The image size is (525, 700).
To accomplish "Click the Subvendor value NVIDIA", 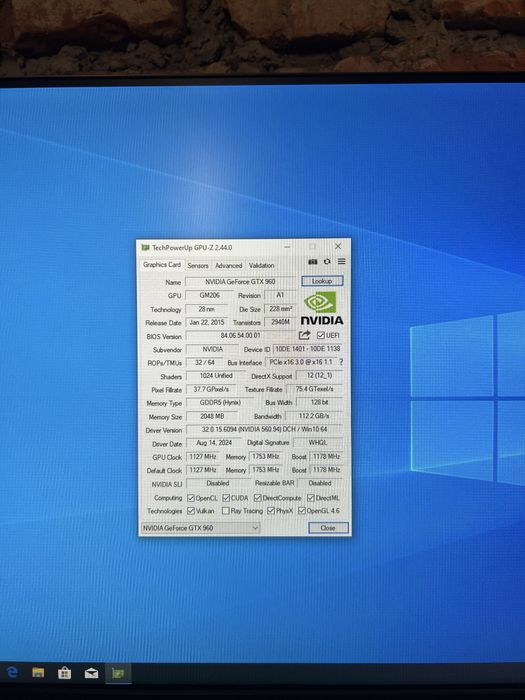I will coord(212,349).
